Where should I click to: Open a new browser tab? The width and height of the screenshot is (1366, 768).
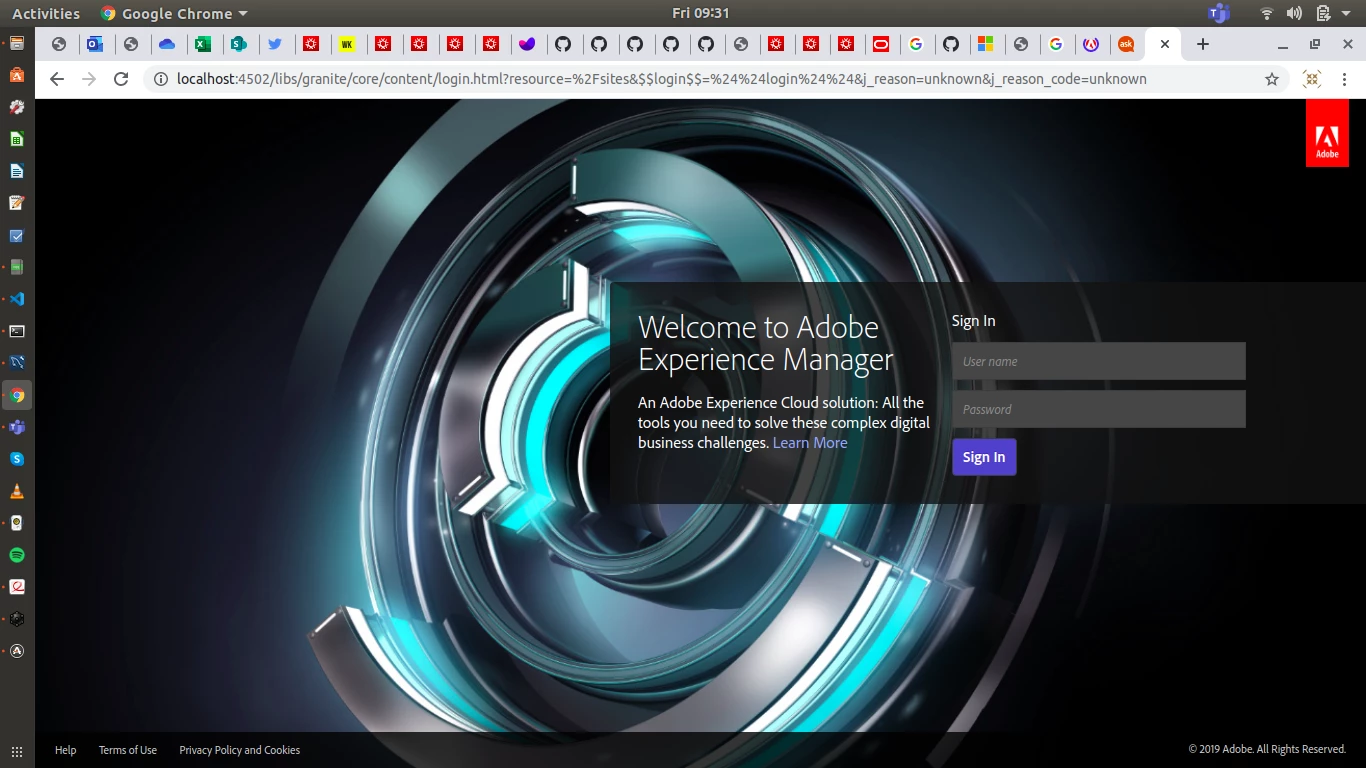coord(1203,44)
